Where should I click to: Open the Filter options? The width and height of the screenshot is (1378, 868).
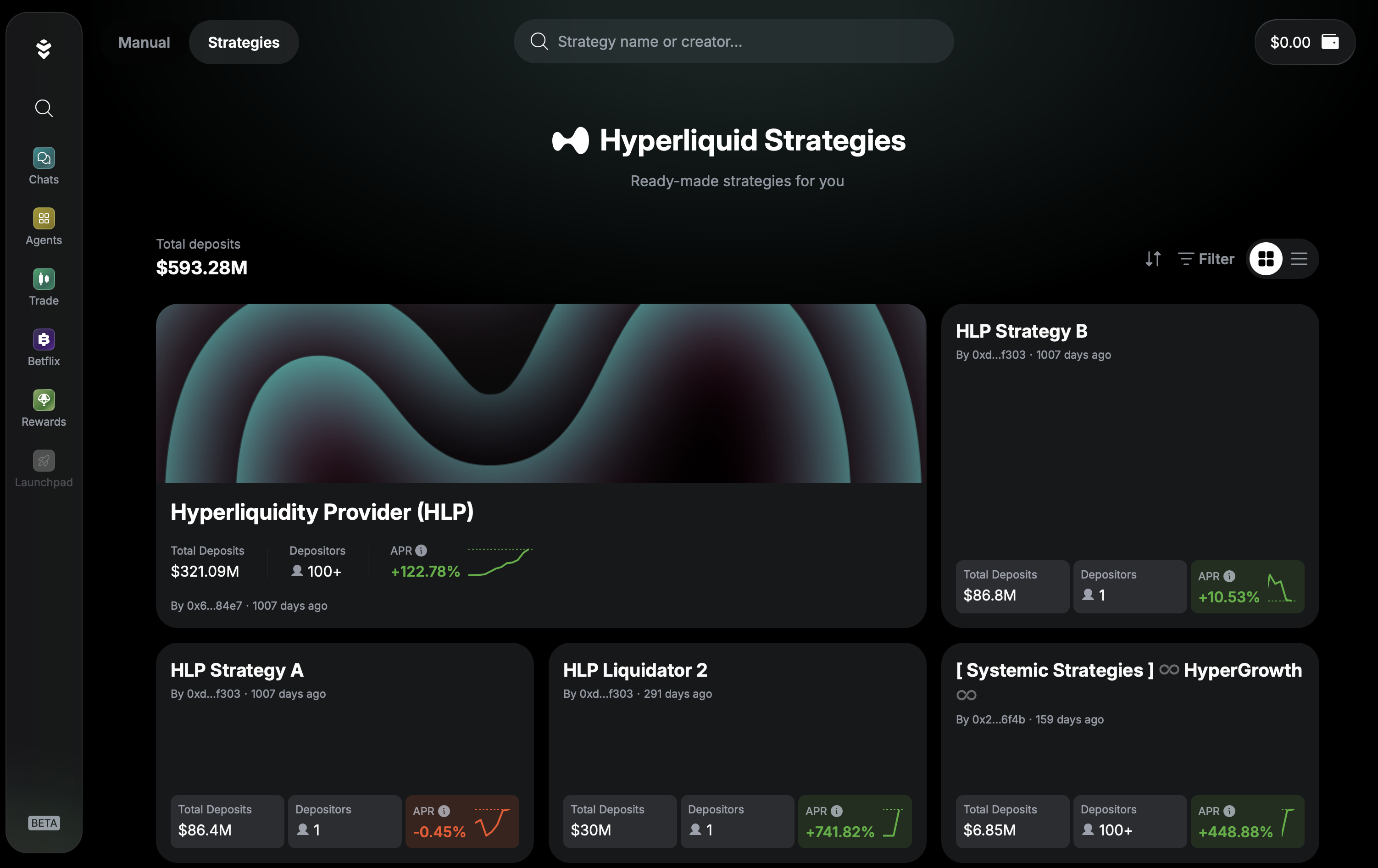(1206, 259)
